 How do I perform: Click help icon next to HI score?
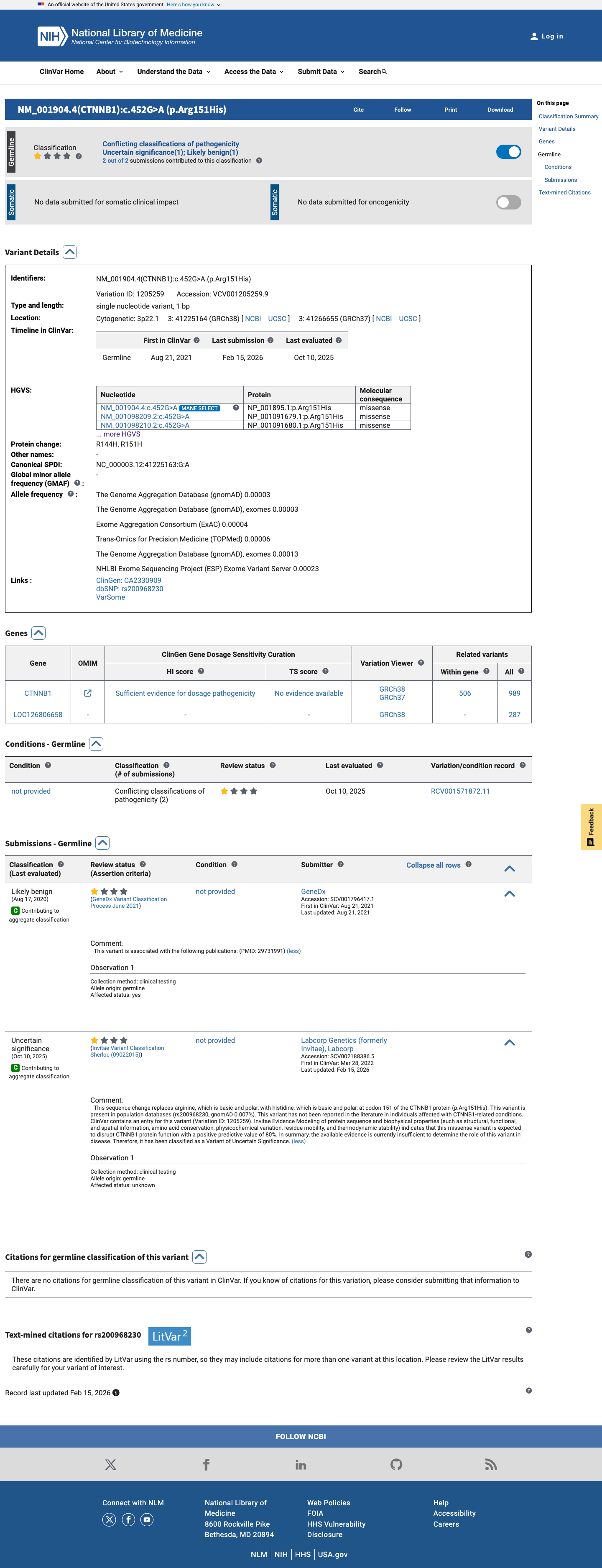point(201,671)
